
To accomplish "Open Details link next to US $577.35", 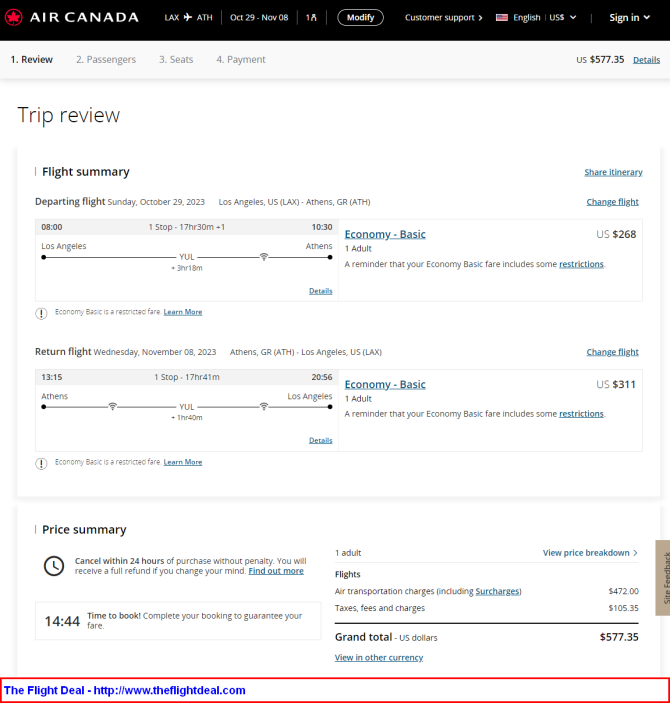I will [x=646, y=60].
